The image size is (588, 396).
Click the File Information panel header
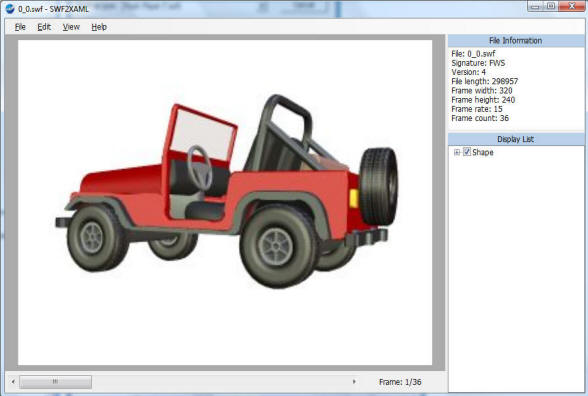(x=516, y=40)
